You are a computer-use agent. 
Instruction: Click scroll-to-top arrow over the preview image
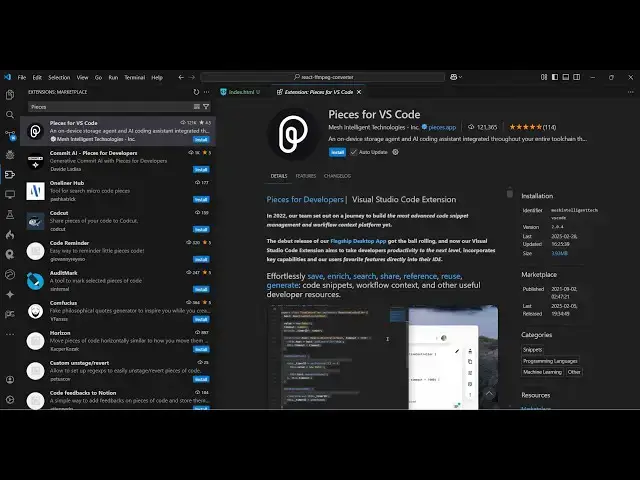489,394
